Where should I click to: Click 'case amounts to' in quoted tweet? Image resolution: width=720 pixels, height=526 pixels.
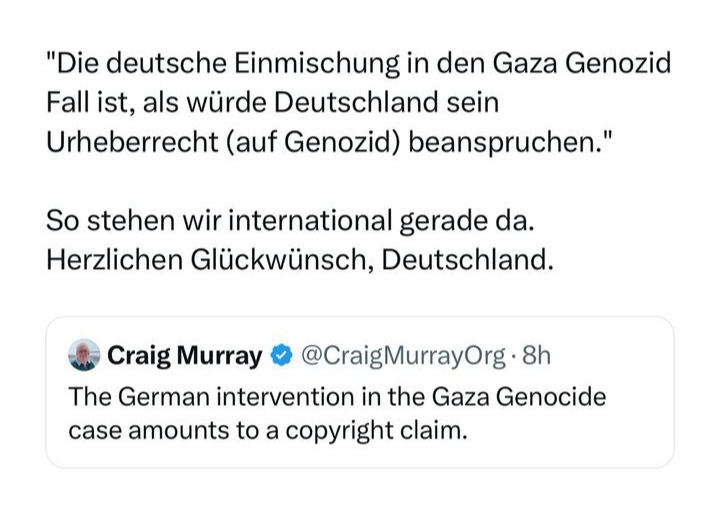click(x=147, y=433)
